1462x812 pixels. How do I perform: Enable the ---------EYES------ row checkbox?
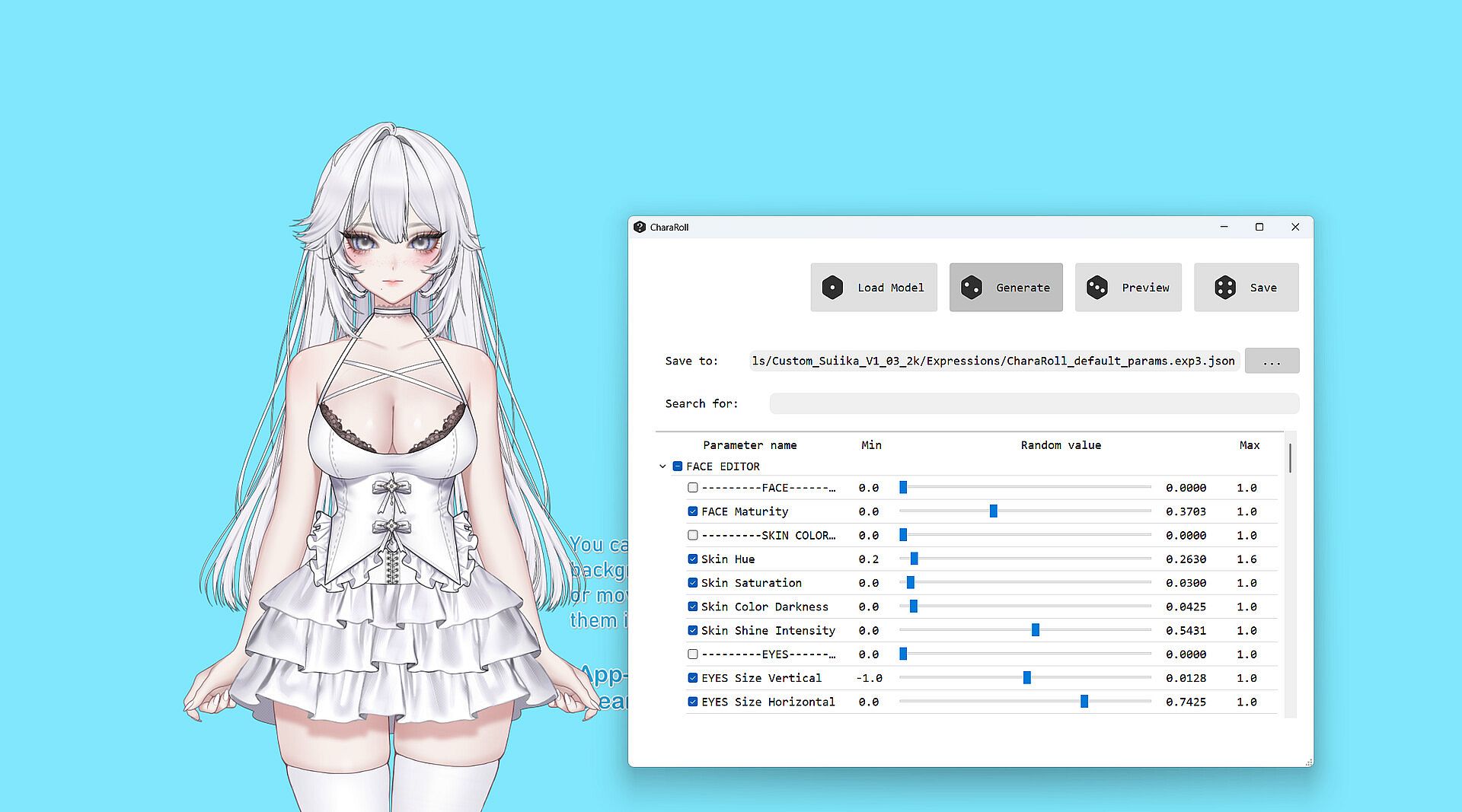click(x=693, y=654)
